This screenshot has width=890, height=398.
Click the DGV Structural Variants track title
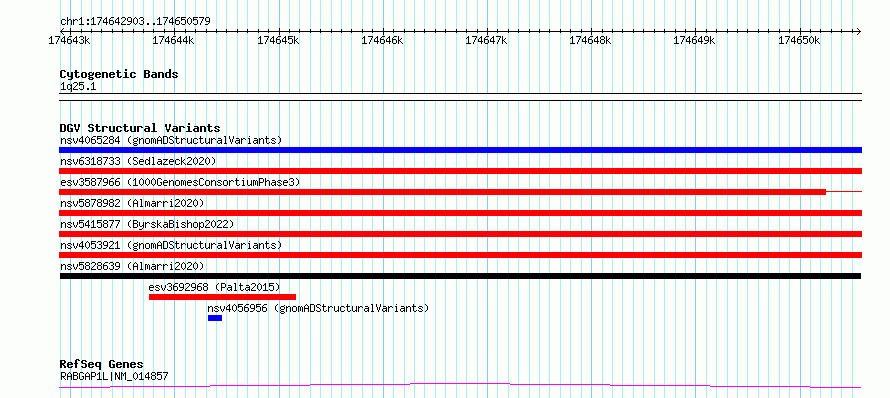click(140, 128)
